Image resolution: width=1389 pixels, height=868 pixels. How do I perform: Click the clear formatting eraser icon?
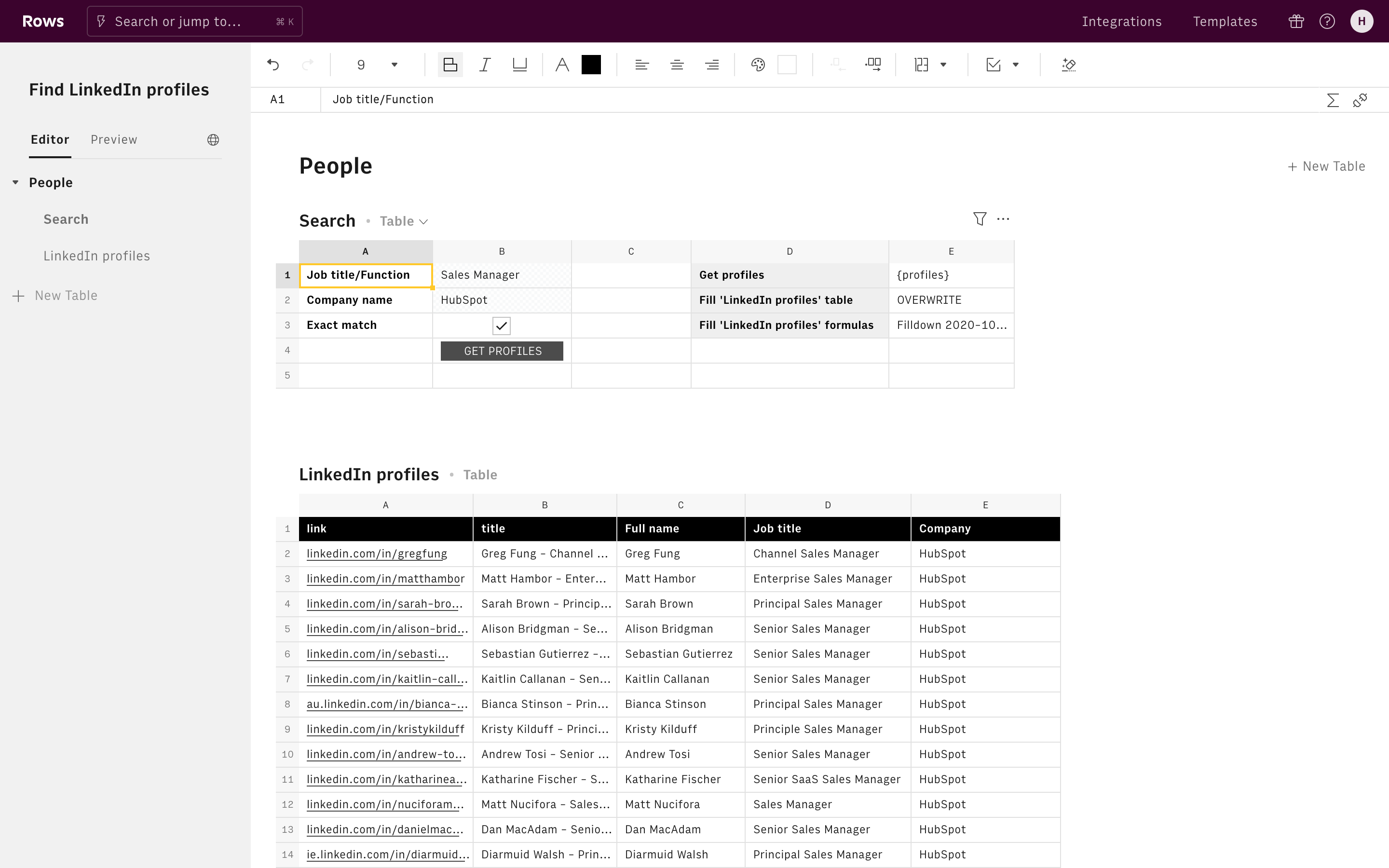click(1069, 65)
